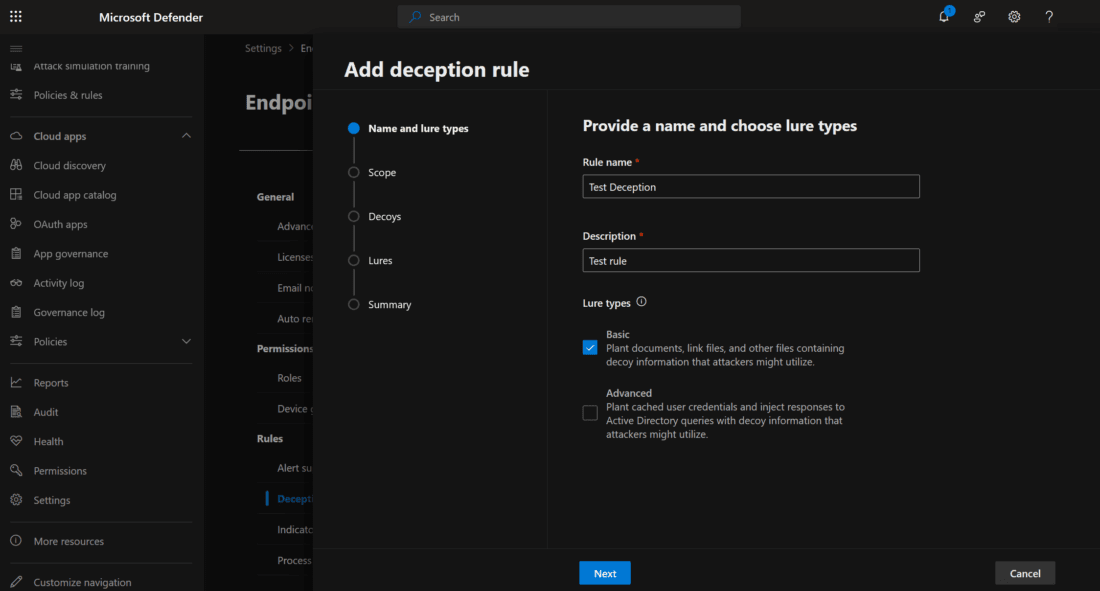This screenshot has height=591, width=1100.
Task: Open the help question mark icon
Action: (1049, 17)
